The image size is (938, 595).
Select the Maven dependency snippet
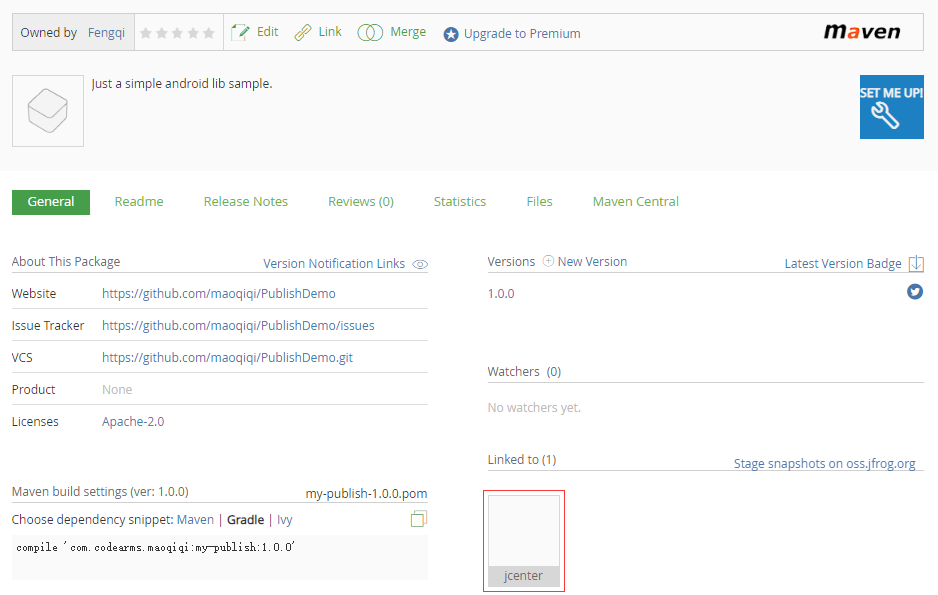pos(195,520)
